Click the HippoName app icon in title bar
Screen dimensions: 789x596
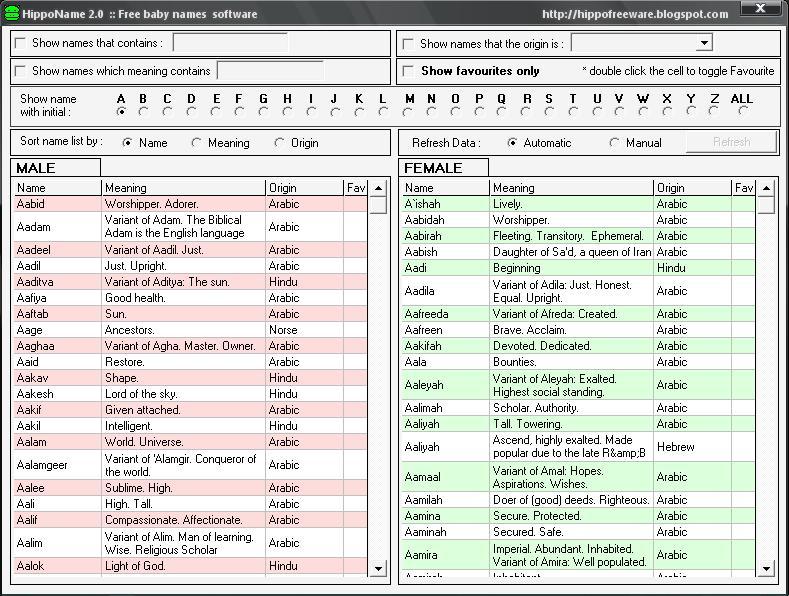pos(11,13)
